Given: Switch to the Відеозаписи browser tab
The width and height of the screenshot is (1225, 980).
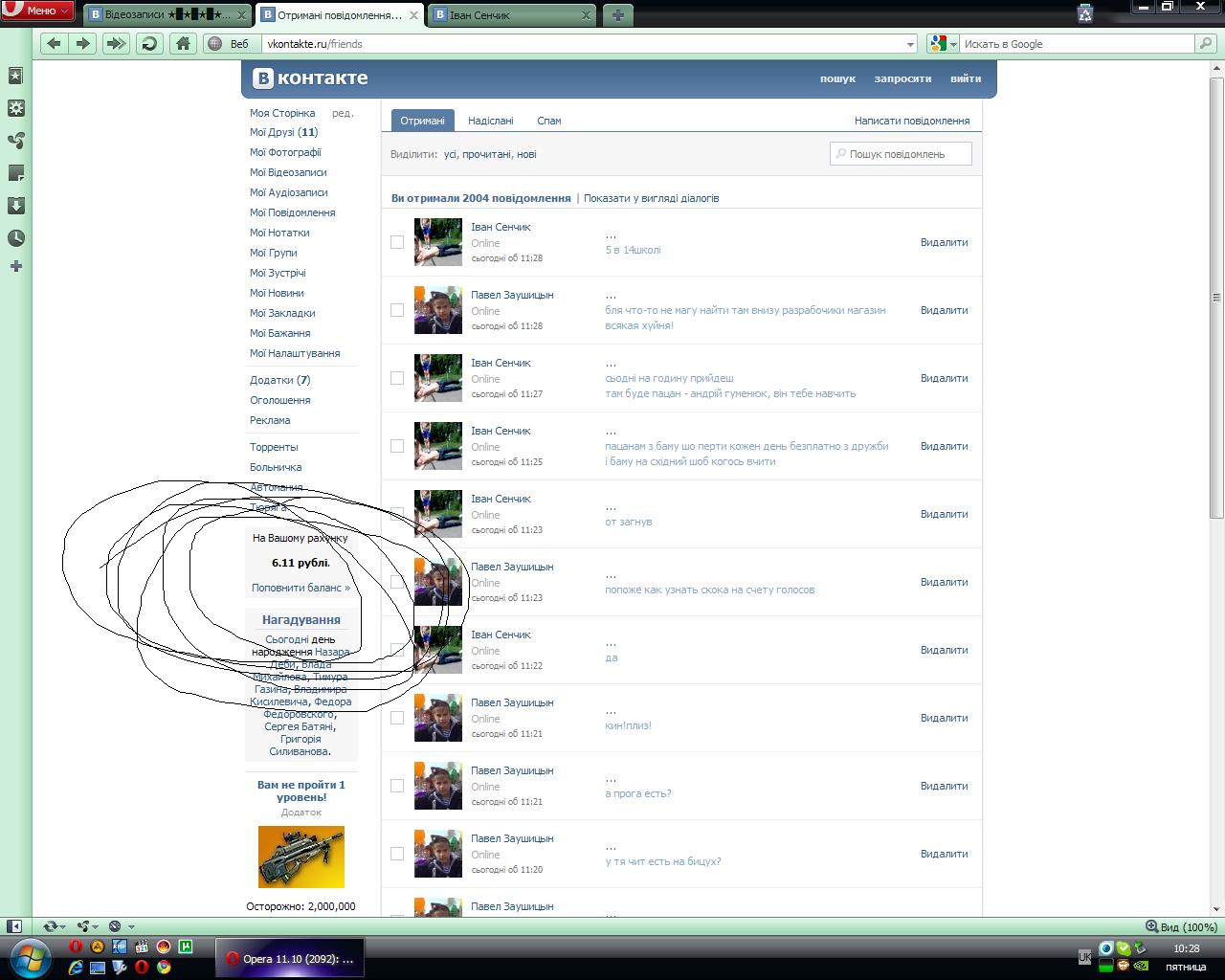Looking at the screenshot, I should (x=168, y=14).
